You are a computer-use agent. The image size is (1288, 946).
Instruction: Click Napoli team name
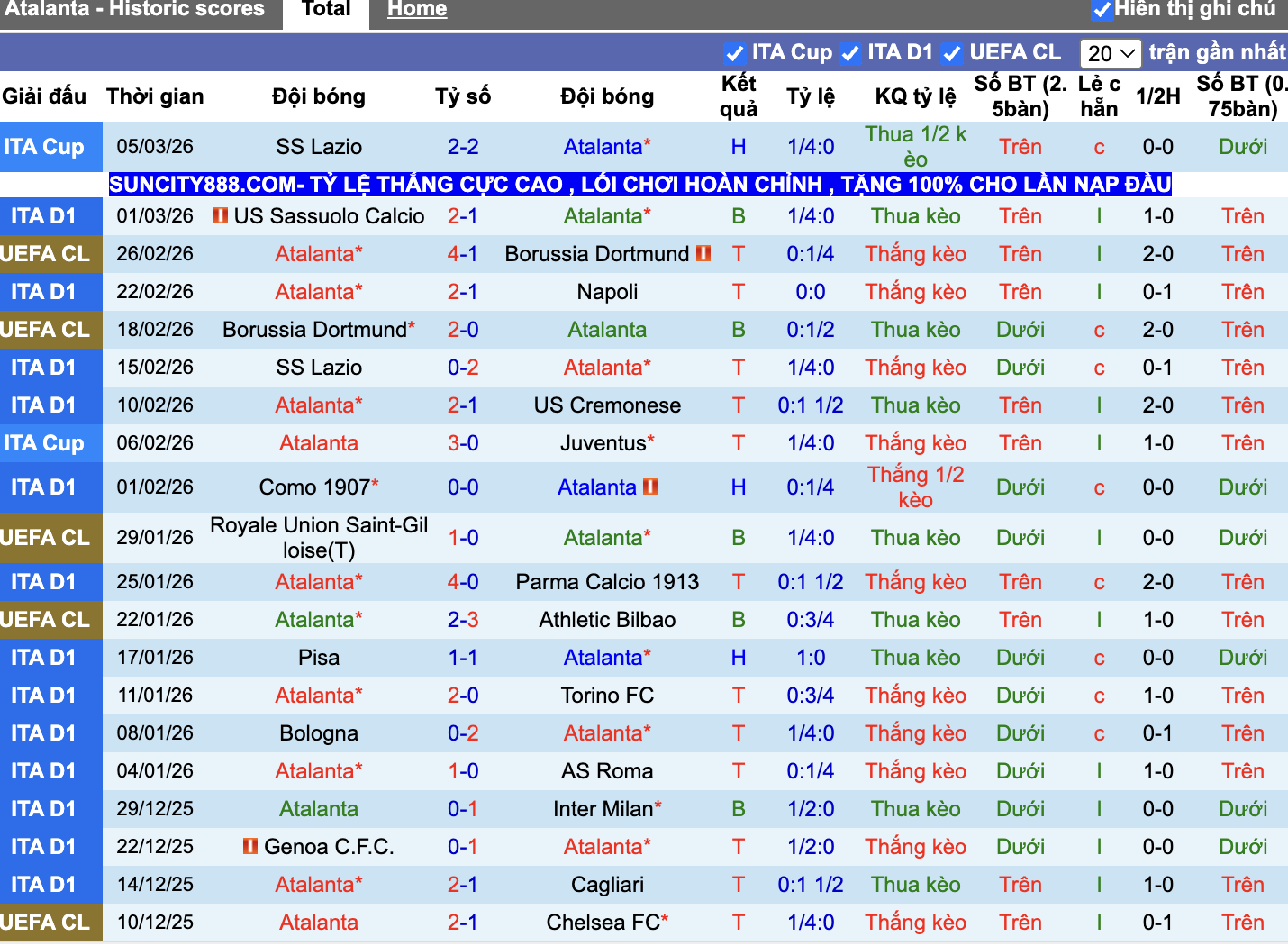click(x=608, y=292)
